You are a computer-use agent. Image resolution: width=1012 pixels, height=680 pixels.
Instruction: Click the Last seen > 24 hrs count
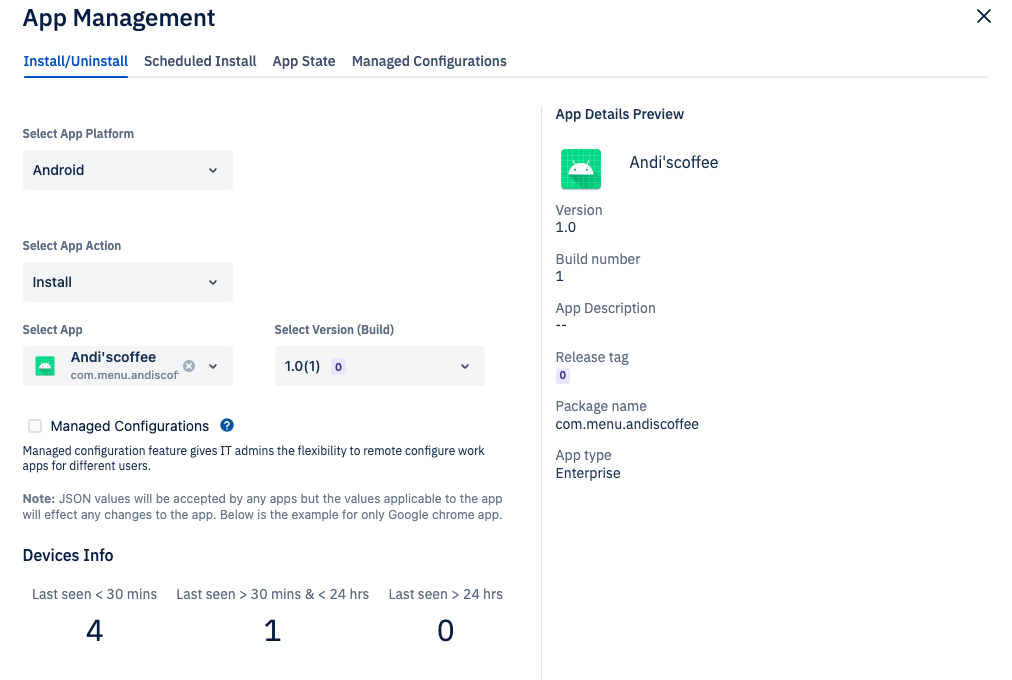coord(445,630)
